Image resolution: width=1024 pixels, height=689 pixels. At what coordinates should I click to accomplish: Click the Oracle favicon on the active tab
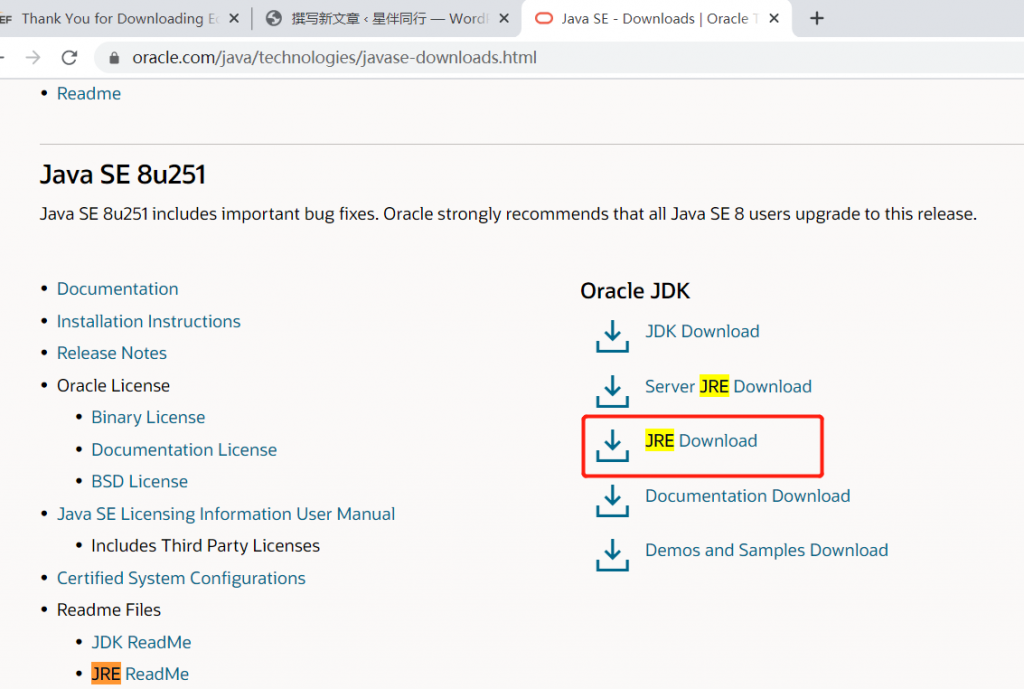[x=543, y=18]
